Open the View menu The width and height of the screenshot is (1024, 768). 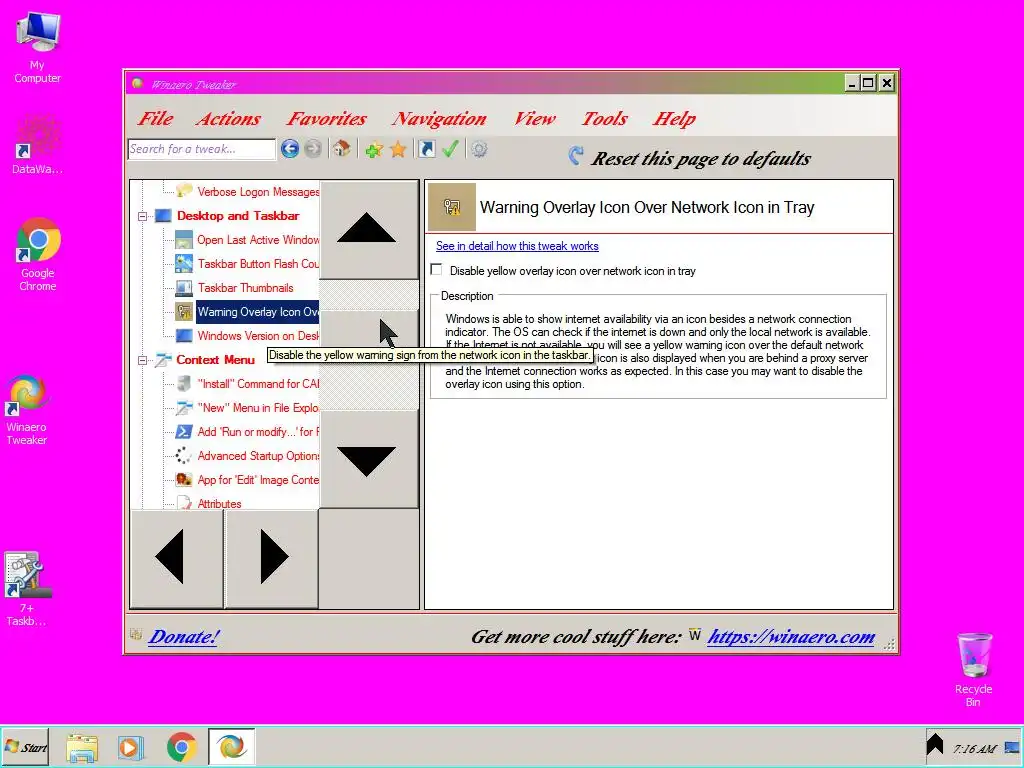tap(534, 118)
